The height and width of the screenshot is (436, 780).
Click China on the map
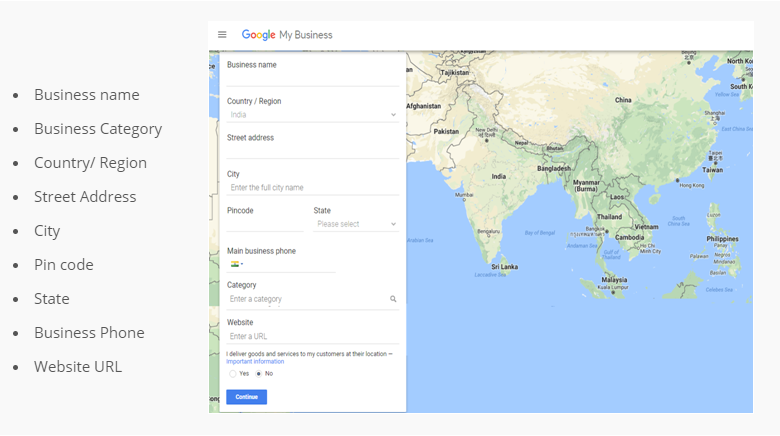pyautogui.click(x=623, y=100)
